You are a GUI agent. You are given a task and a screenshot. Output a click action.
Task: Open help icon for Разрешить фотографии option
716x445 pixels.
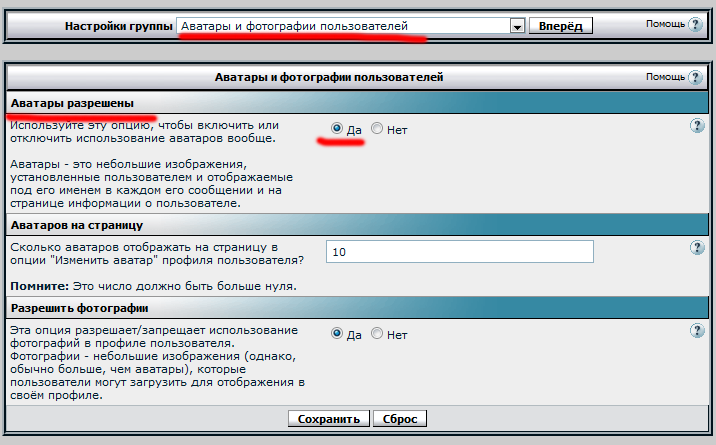point(697,330)
